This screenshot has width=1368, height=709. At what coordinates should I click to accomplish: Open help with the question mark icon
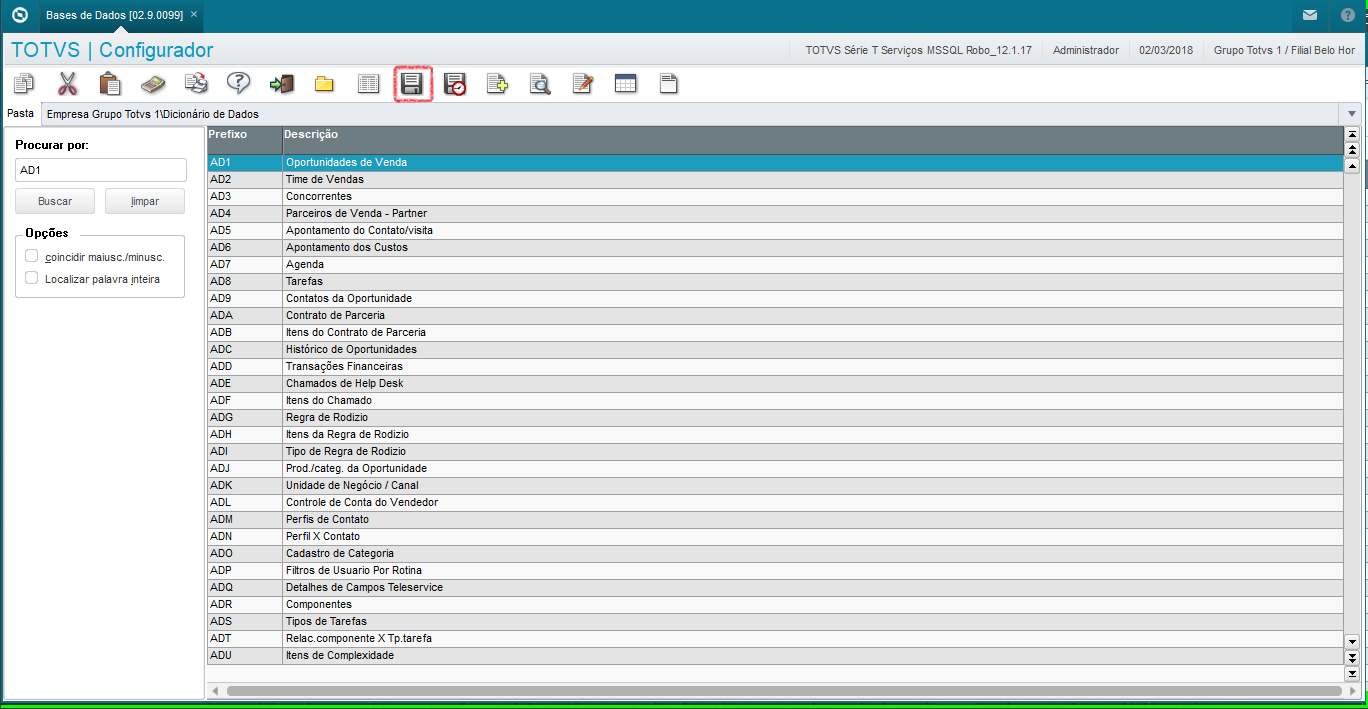pos(238,84)
